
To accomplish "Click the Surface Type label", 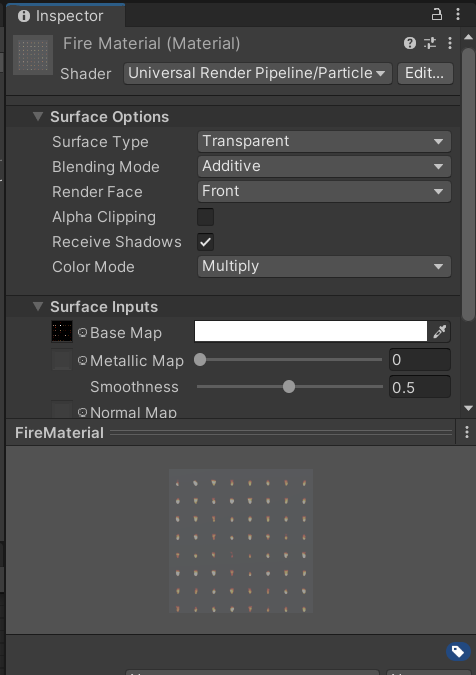I will 100,142.
